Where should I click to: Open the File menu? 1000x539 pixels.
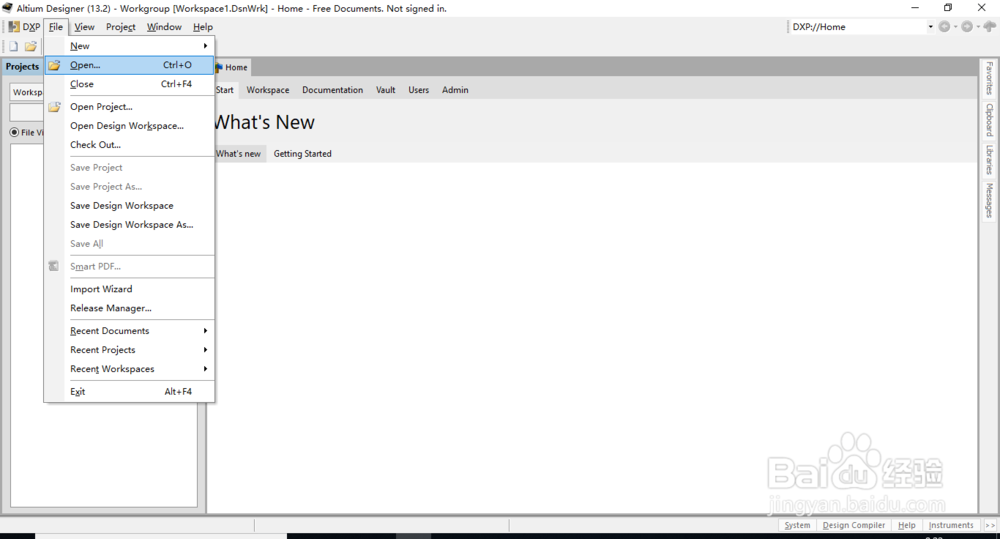[x=56, y=27]
